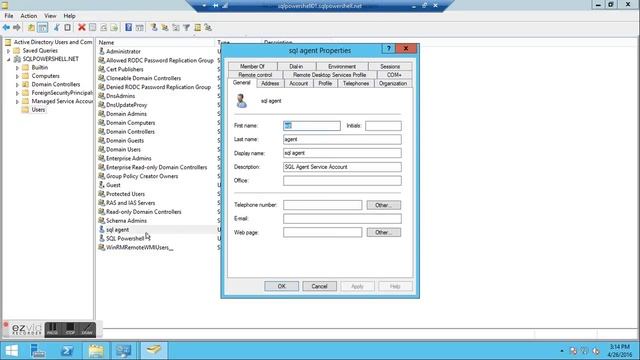This screenshot has height=360, width=640.
Task: Click the Office input field
Action: click(x=342, y=180)
